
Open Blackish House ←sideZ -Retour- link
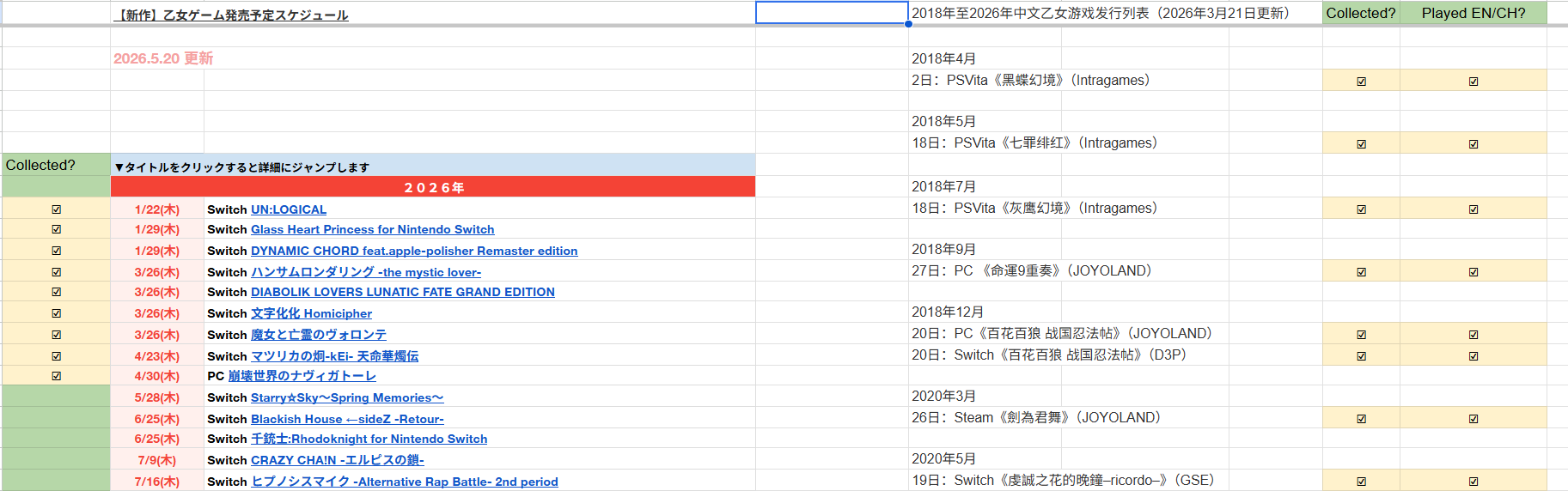(x=347, y=419)
